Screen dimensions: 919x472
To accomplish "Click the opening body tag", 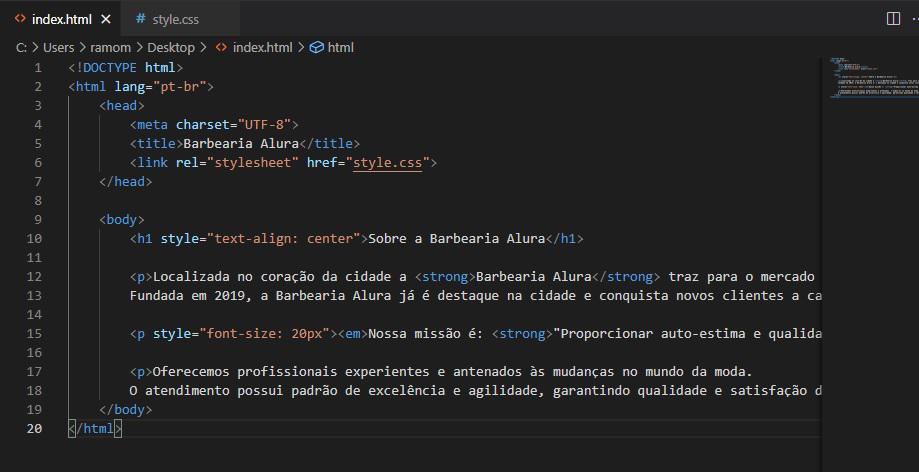I will click(122, 219).
